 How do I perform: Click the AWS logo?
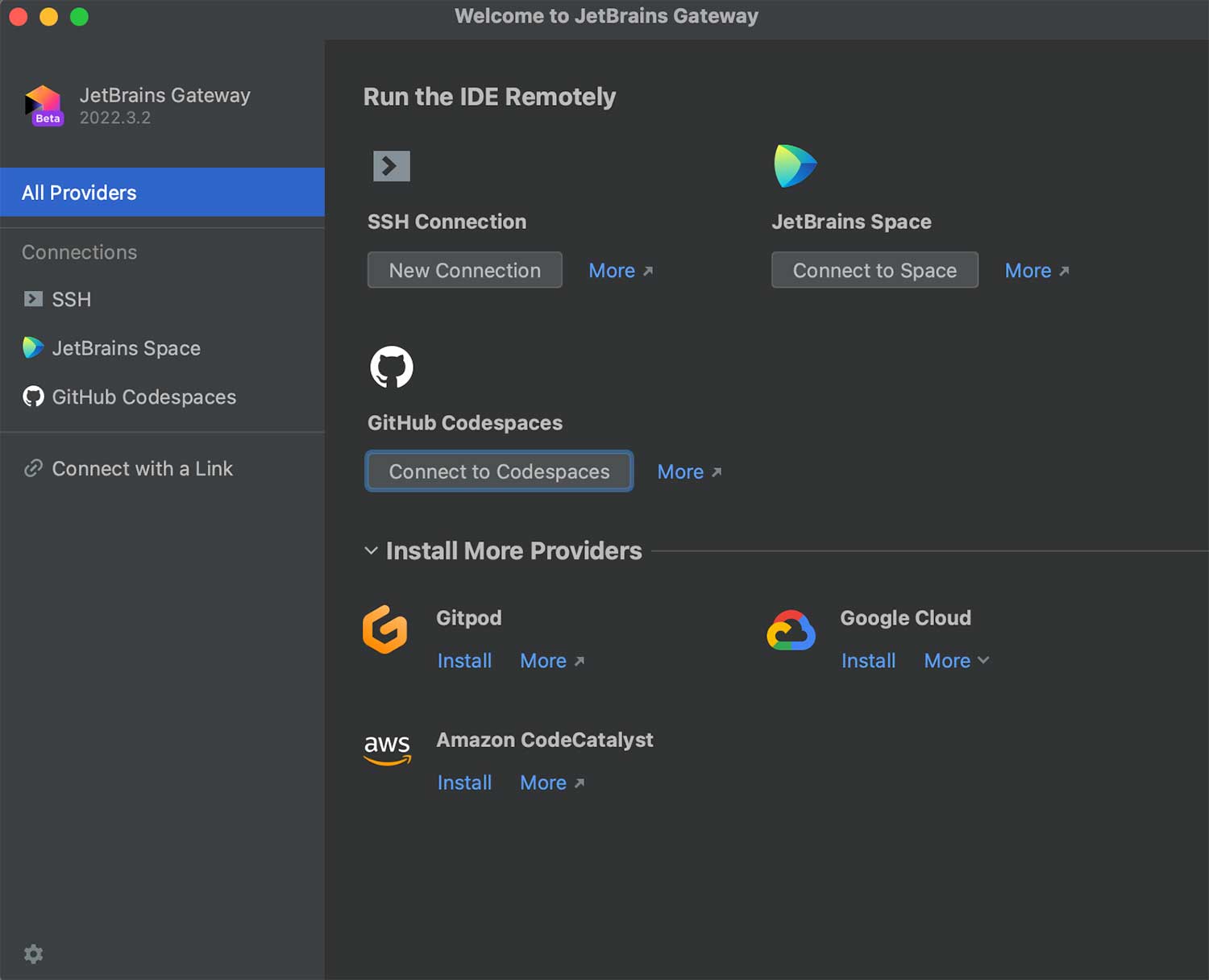(x=387, y=750)
